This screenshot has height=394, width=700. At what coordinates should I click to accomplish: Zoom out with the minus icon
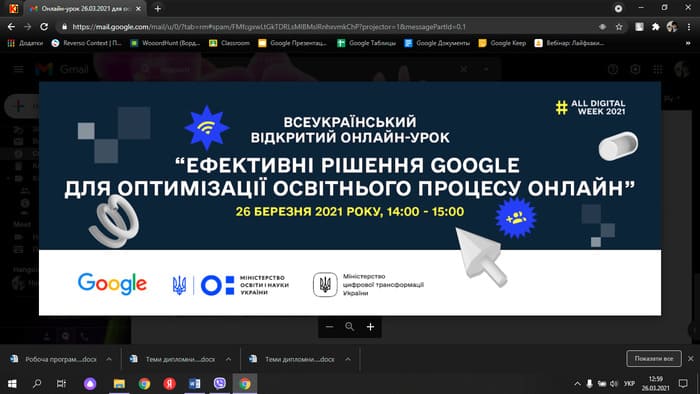[329, 327]
